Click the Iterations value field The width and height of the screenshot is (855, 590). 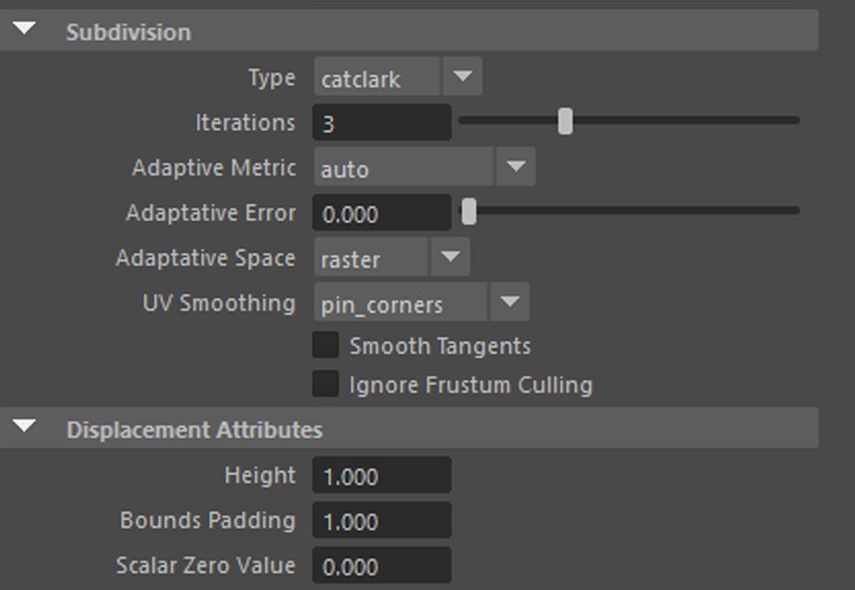(x=381, y=123)
